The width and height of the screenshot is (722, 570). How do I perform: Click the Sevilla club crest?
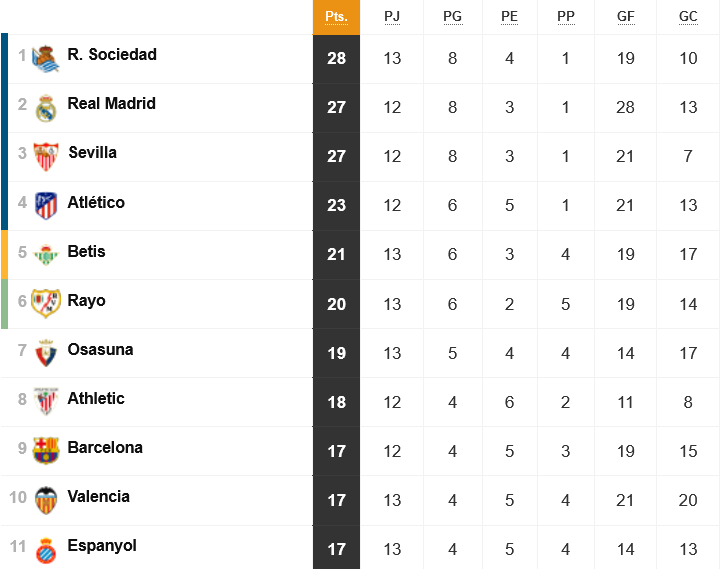click(46, 157)
